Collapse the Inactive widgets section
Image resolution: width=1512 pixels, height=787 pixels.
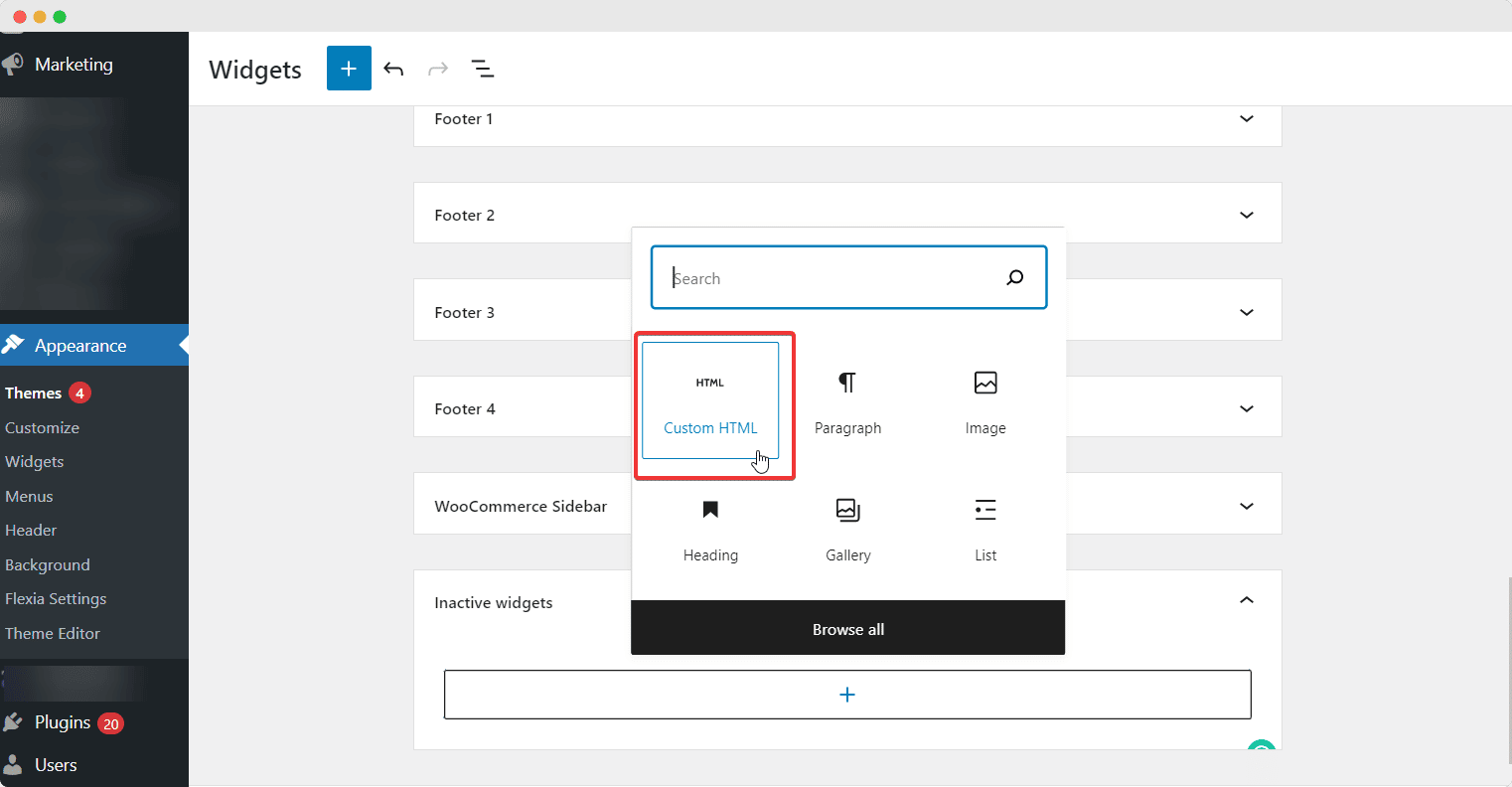[1246, 601]
